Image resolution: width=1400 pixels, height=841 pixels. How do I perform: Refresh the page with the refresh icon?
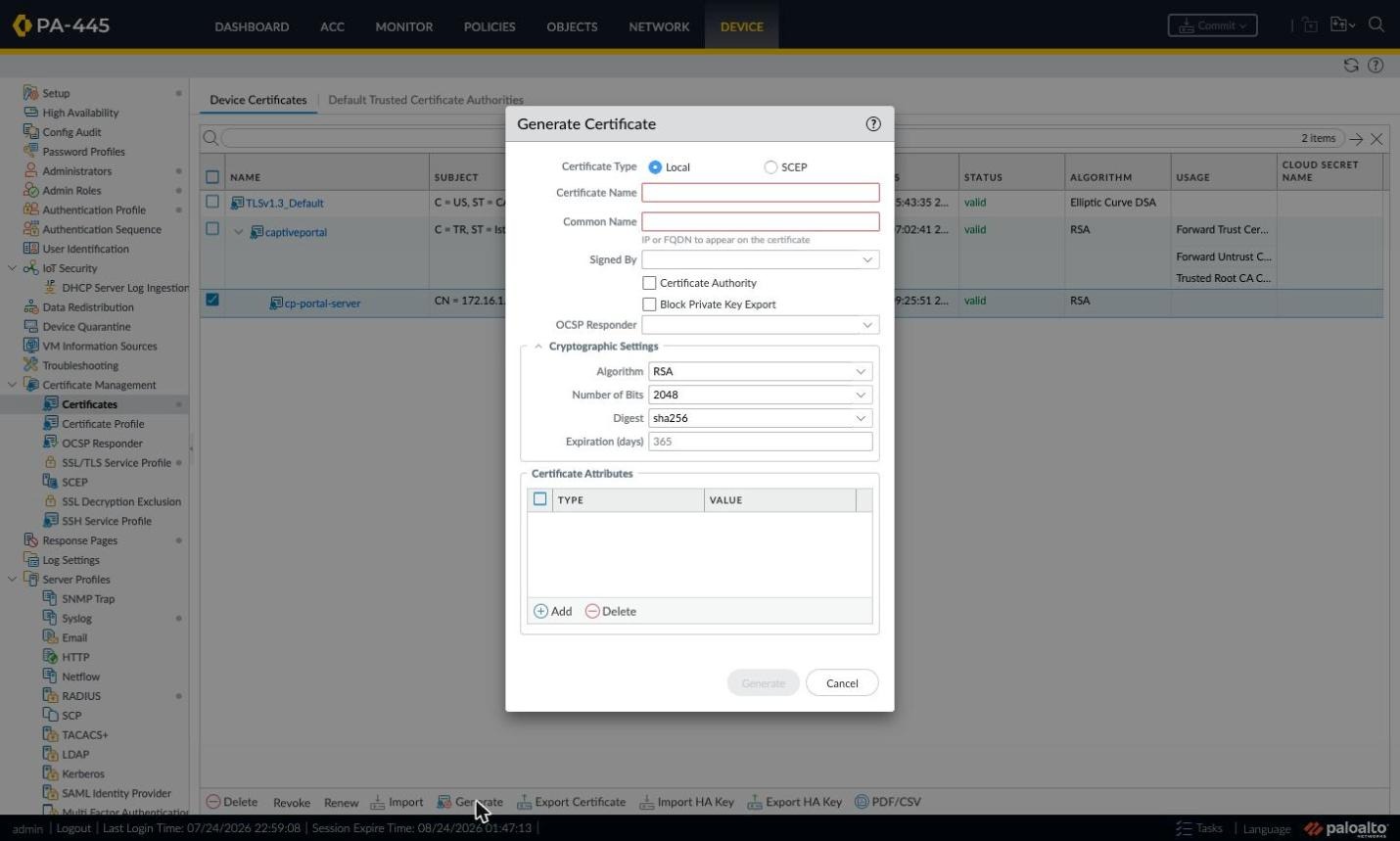point(1351,66)
